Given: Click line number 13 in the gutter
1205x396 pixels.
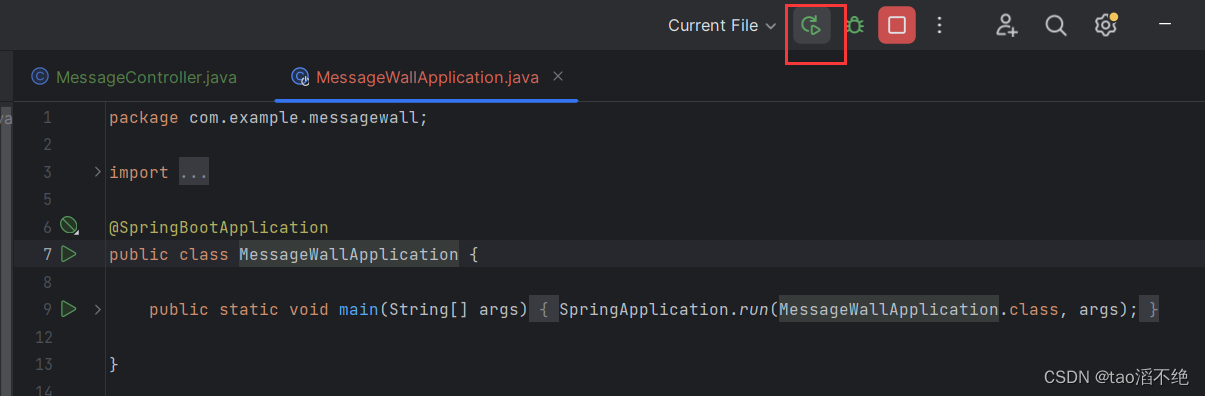Looking at the screenshot, I should tap(43, 364).
